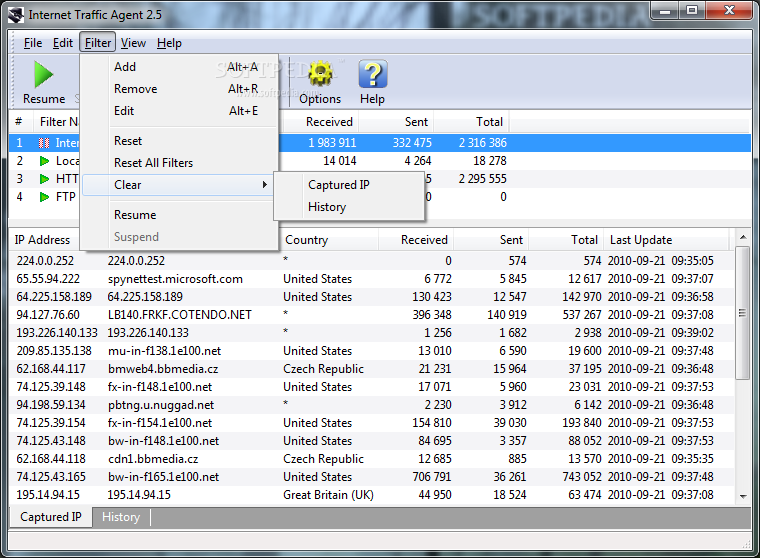Screen dimensions: 760x558
Task: Click the suspended status icon on filter row 1
Action: click(x=44, y=143)
